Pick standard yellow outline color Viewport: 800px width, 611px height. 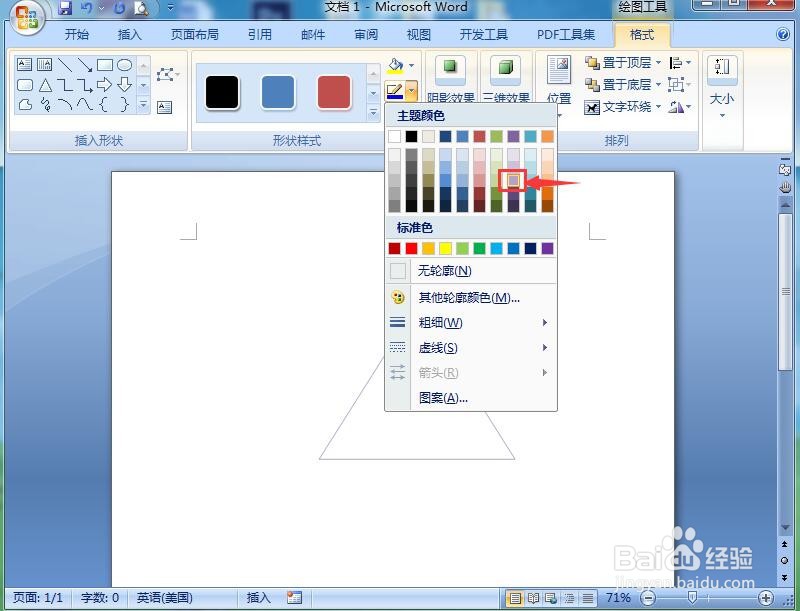pyautogui.click(x=445, y=248)
